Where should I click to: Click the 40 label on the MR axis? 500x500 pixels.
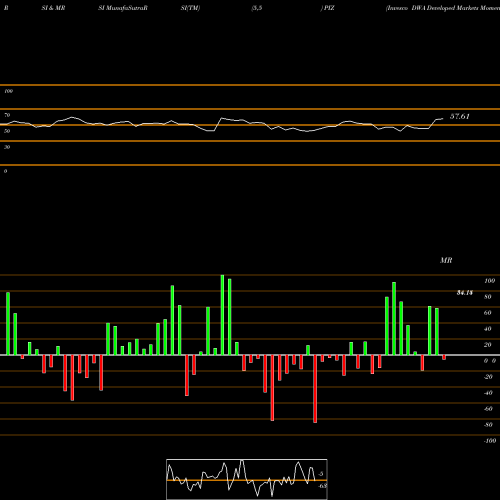coord(487,329)
